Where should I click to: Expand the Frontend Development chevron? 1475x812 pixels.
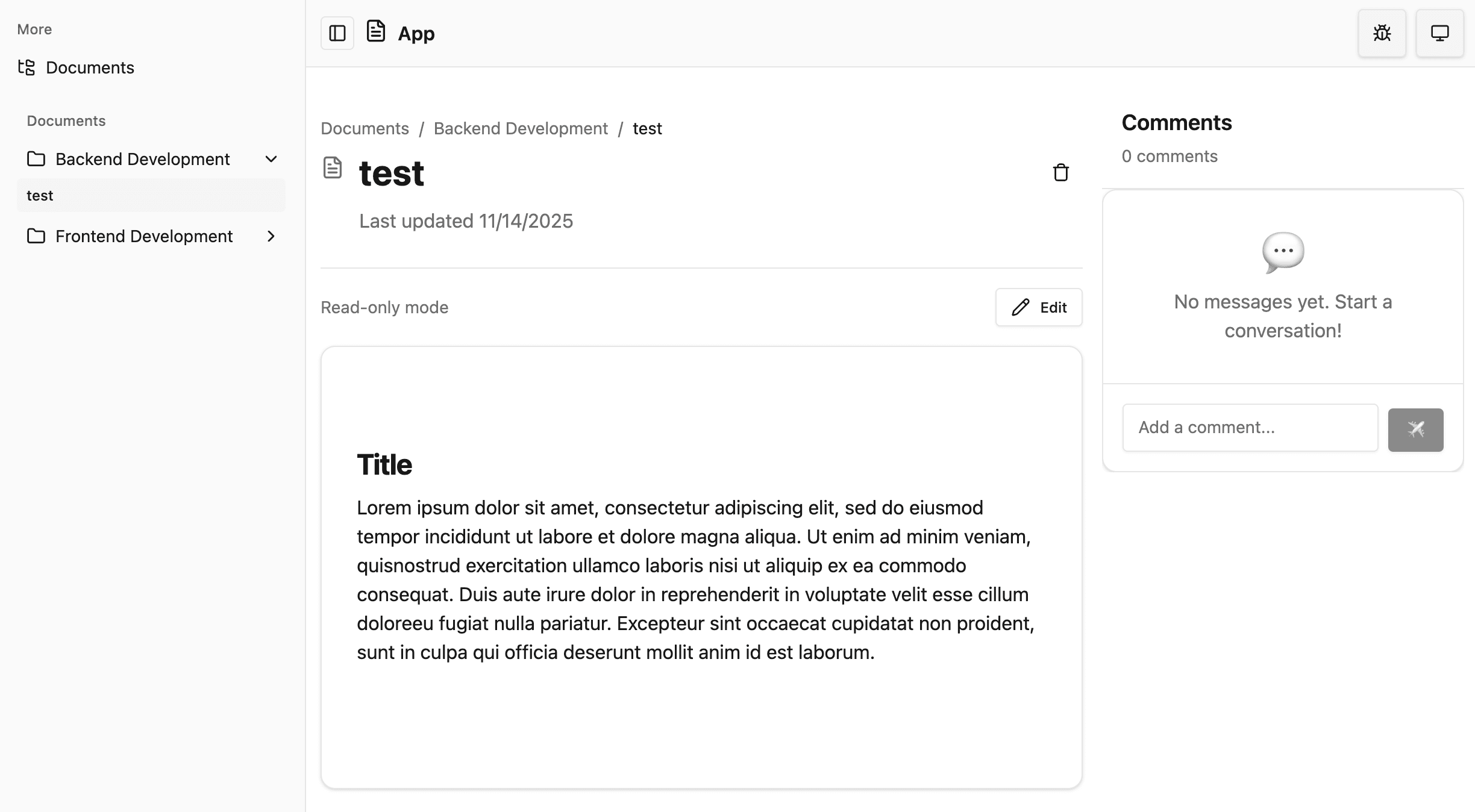coord(271,236)
